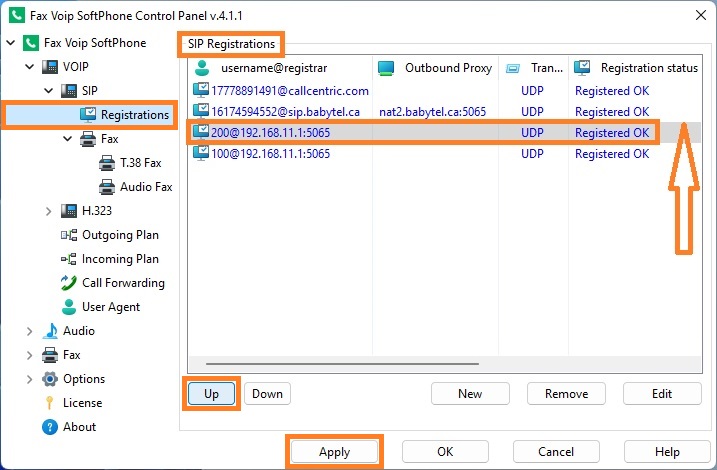Select the 16174594552@sip.babytel.ca row
Viewport: 717px width, 470px height.
444,112
